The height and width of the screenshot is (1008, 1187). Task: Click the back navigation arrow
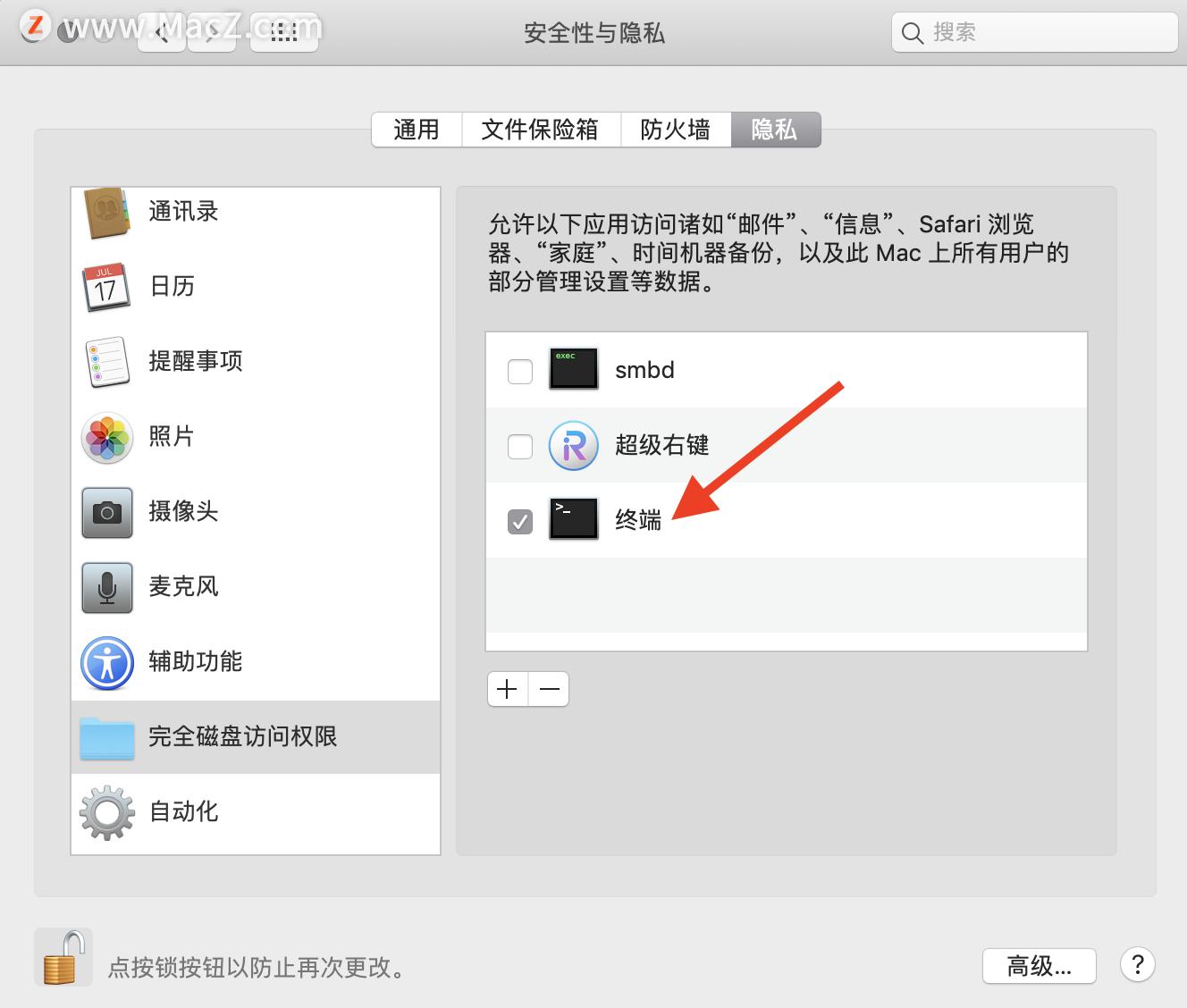pyautogui.click(x=162, y=32)
